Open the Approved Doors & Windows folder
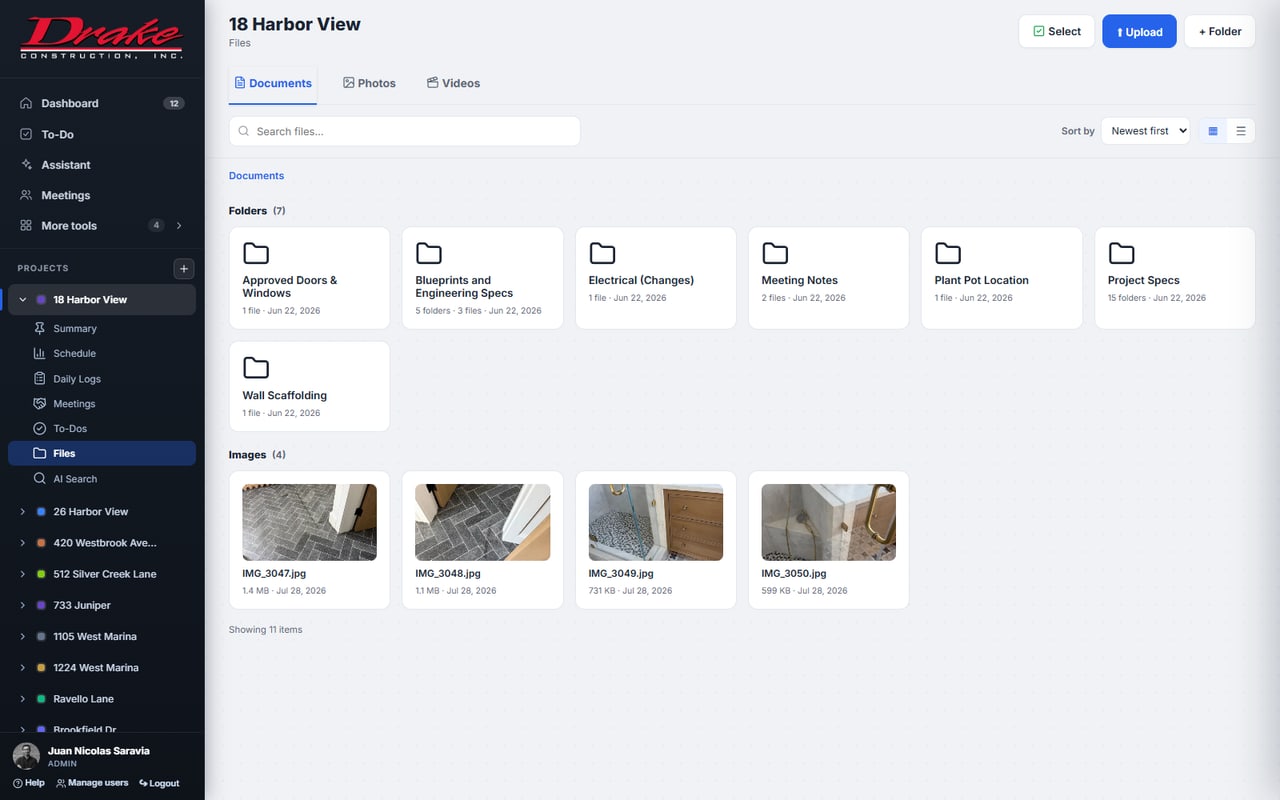 310,278
